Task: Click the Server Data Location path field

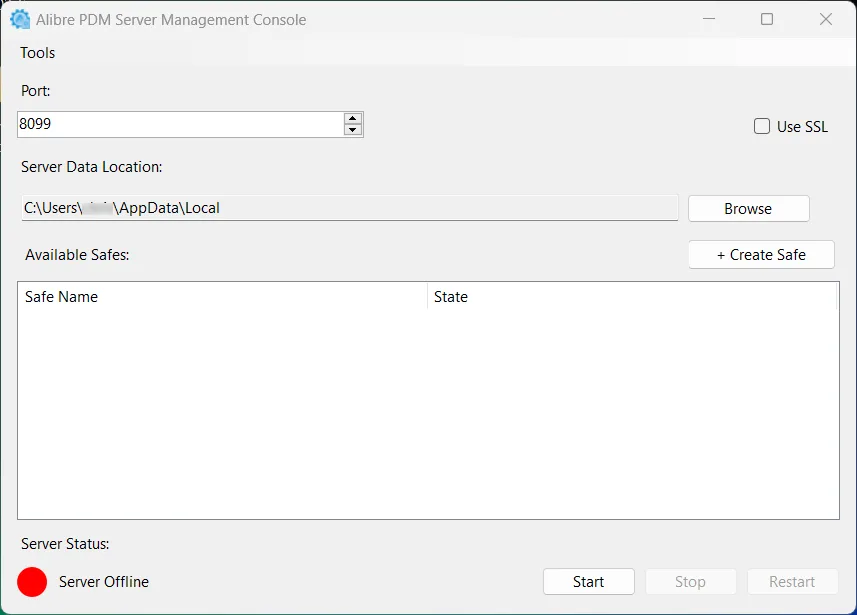Action: tap(350, 208)
